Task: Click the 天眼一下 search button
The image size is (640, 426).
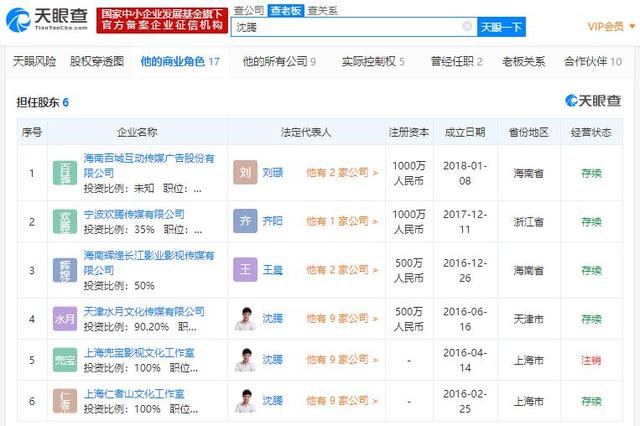Action: coord(501,27)
